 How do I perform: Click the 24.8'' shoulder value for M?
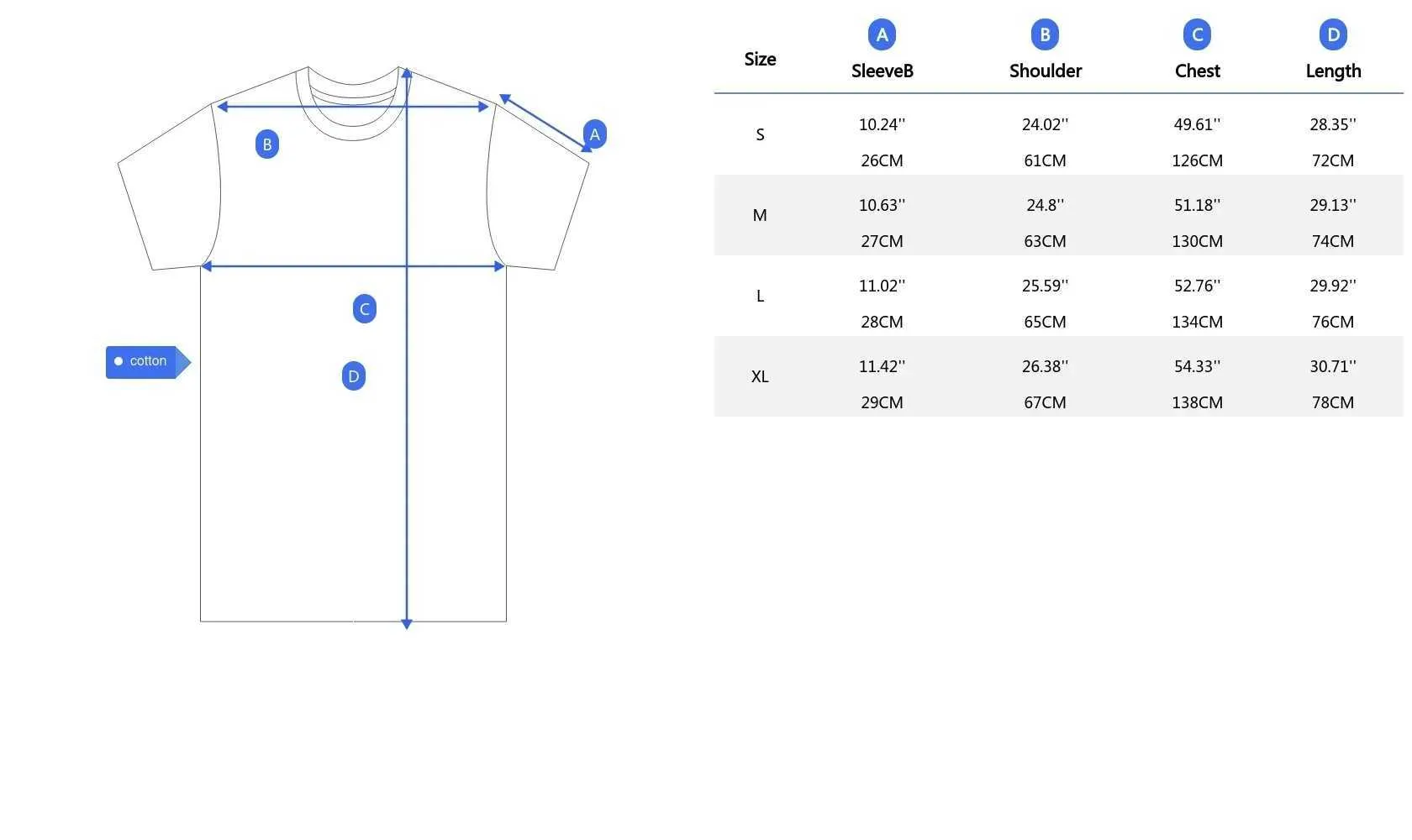[1045, 205]
